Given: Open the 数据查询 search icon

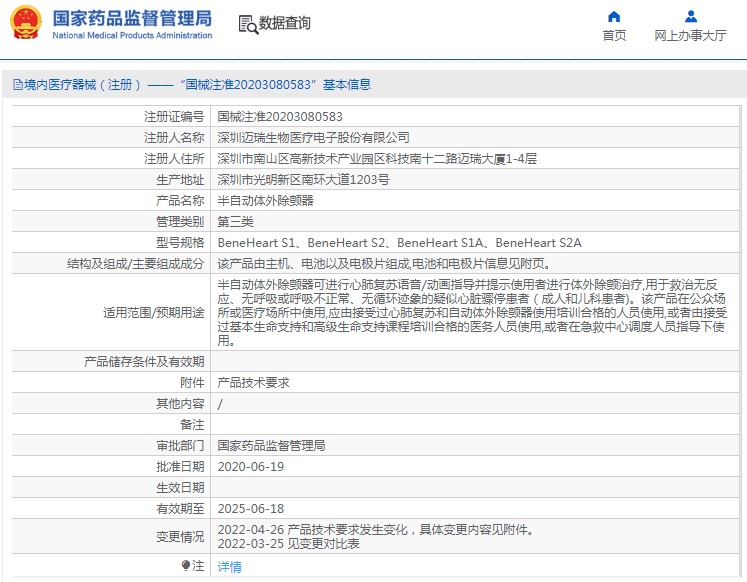Looking at the screenshot, I should (x=248, y=24).
